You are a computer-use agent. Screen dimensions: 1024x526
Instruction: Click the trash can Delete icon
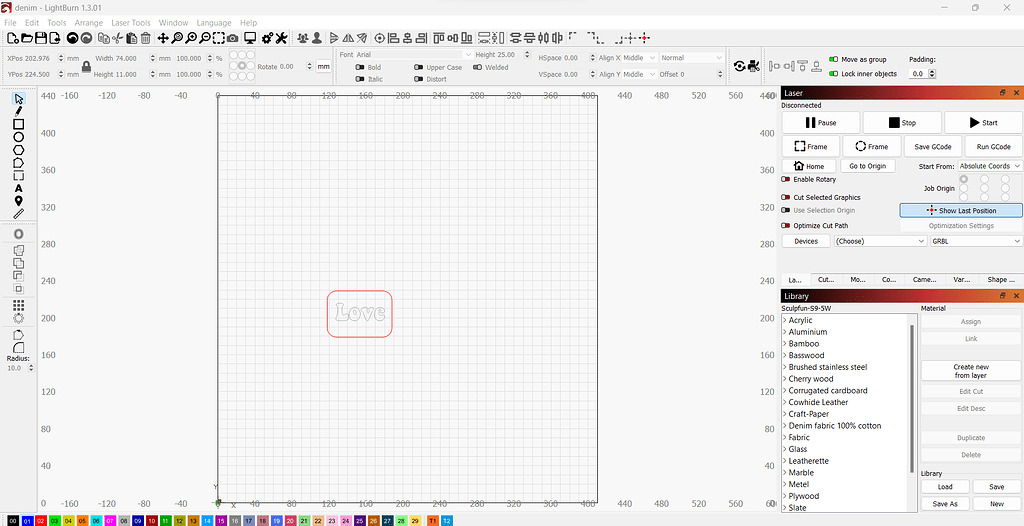pos(146,39)
